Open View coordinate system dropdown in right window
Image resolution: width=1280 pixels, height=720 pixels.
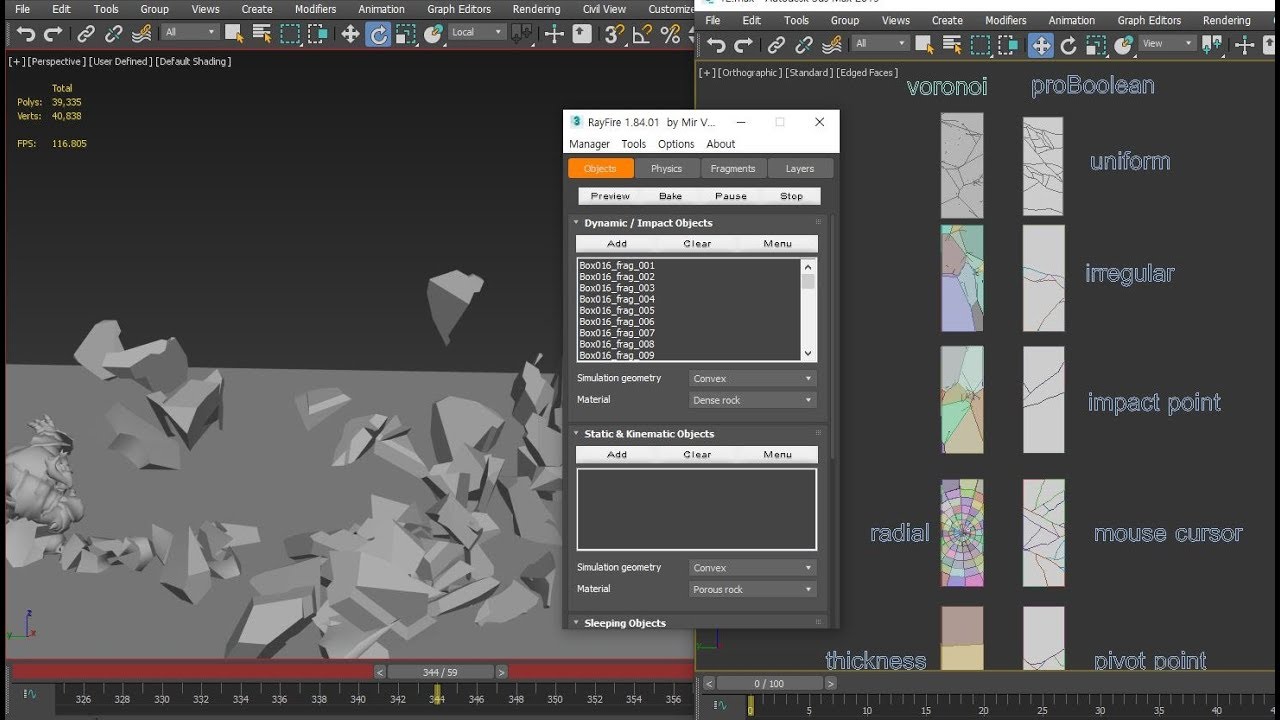[1167, 43]
